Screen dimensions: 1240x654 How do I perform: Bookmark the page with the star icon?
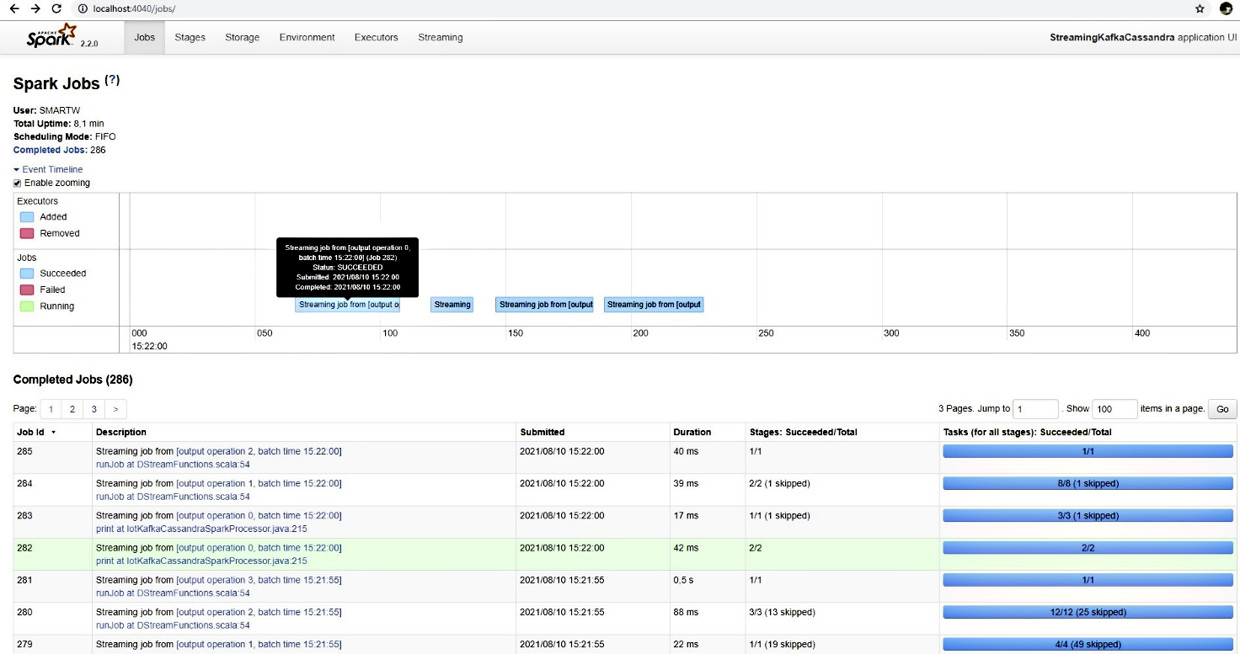pyautogui.click(x=1199, y=9)
